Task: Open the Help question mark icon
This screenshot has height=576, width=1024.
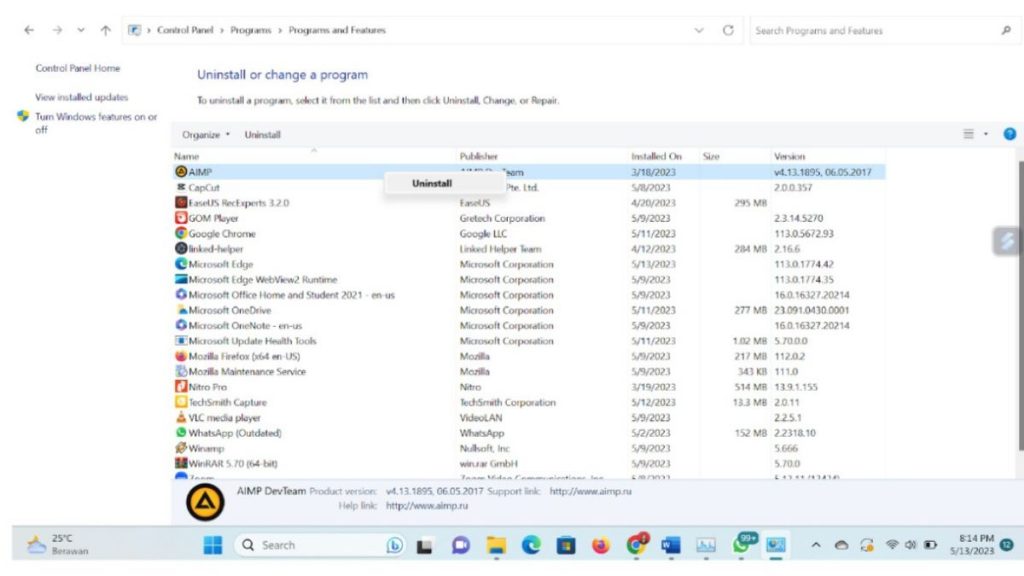Action: (x=1010, y=134)
